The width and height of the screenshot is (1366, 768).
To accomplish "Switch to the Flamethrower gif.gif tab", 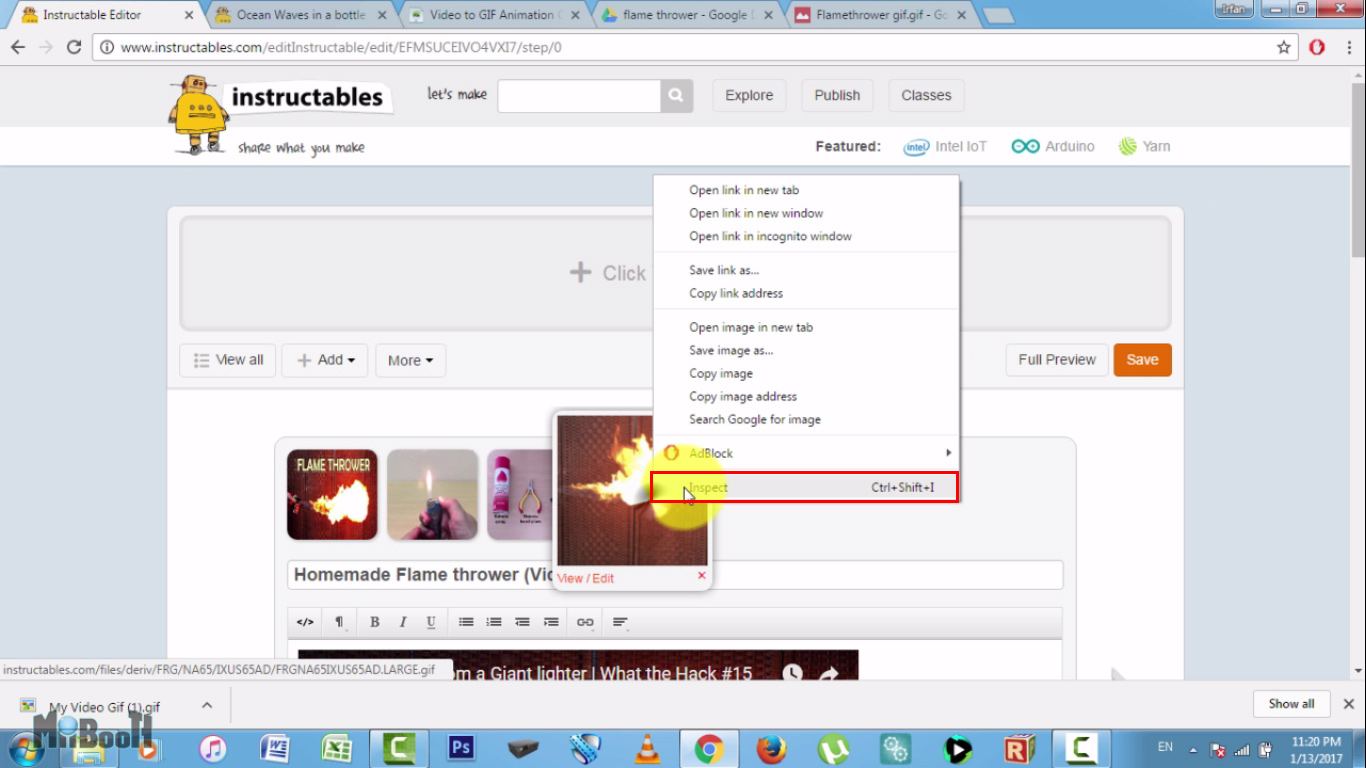I will coord(878,15).
